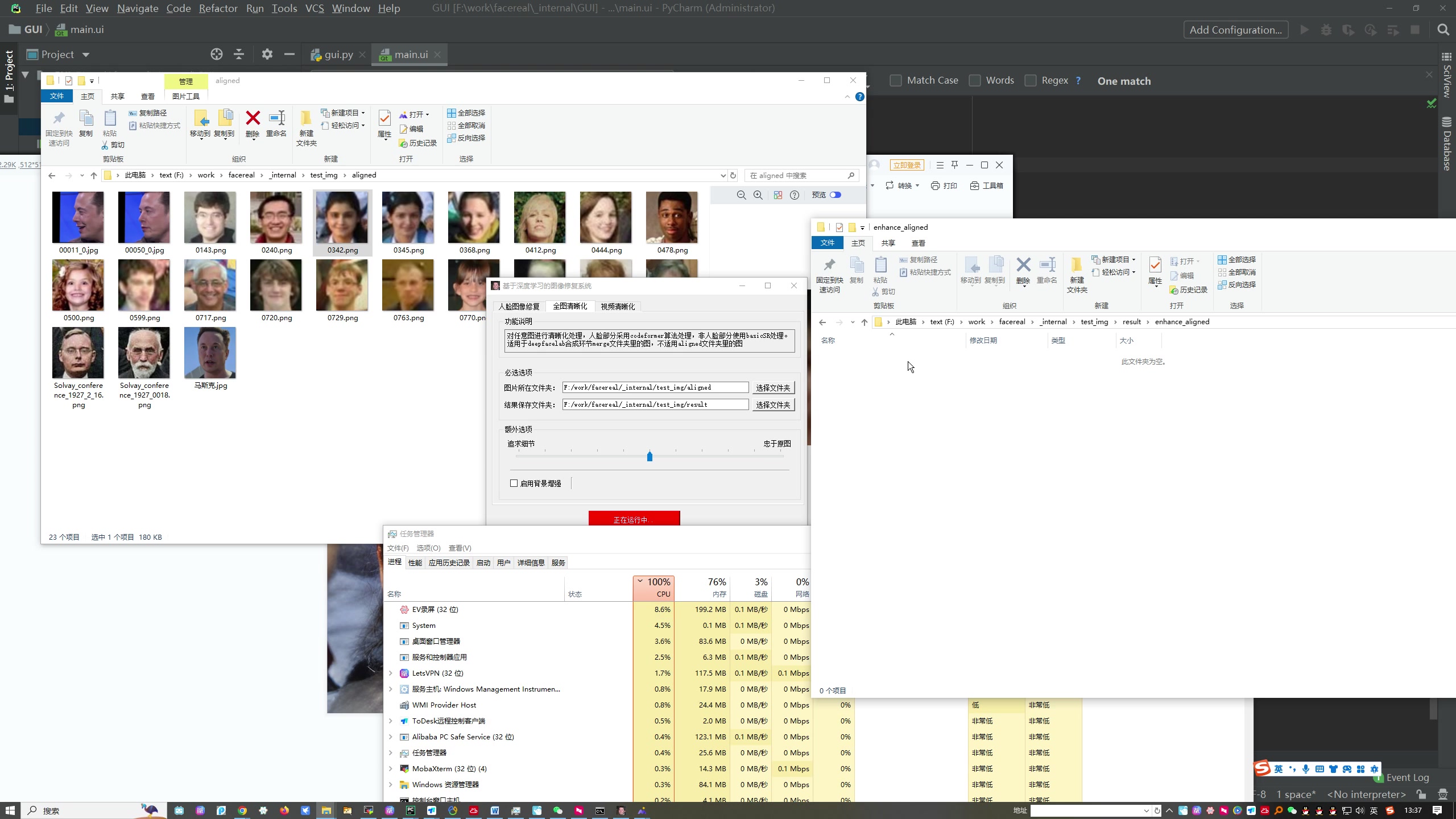Expand the LetsVPN process in Task Manager

click(x=392, y=673)
